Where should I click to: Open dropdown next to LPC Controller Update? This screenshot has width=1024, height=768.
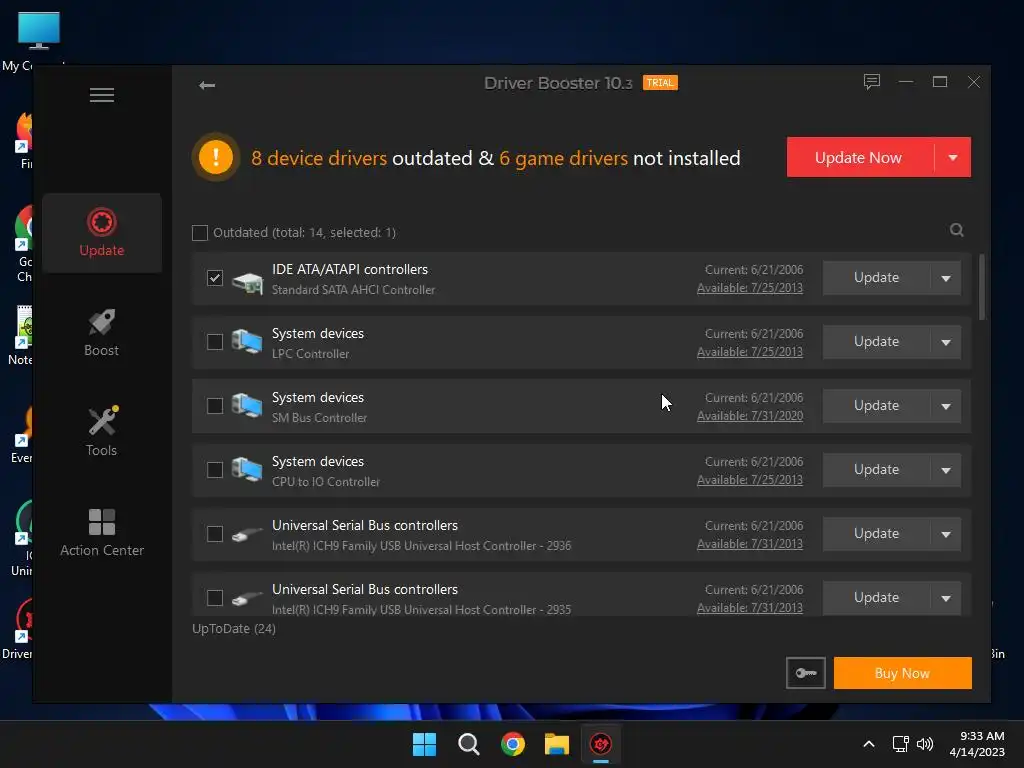(x=946, y=342)
